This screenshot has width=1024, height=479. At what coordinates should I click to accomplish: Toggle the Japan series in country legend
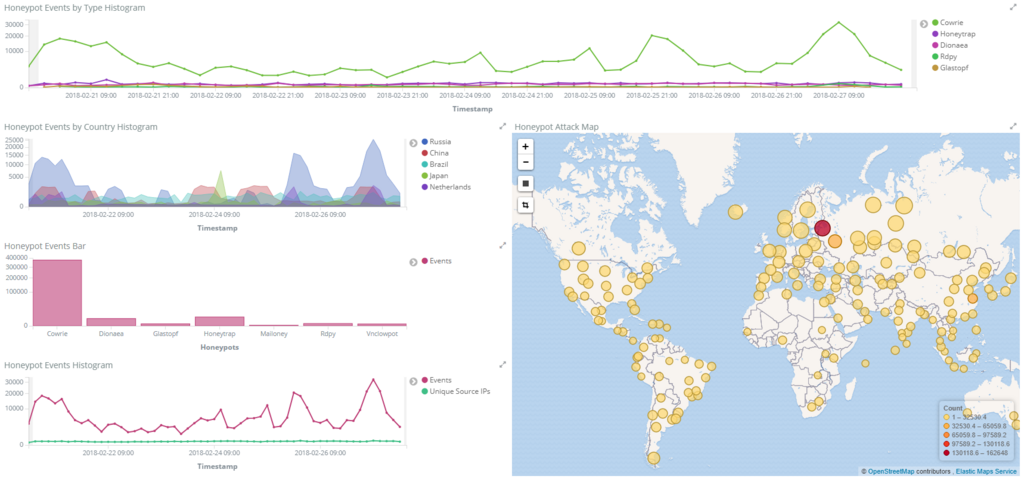coord(436,175)
